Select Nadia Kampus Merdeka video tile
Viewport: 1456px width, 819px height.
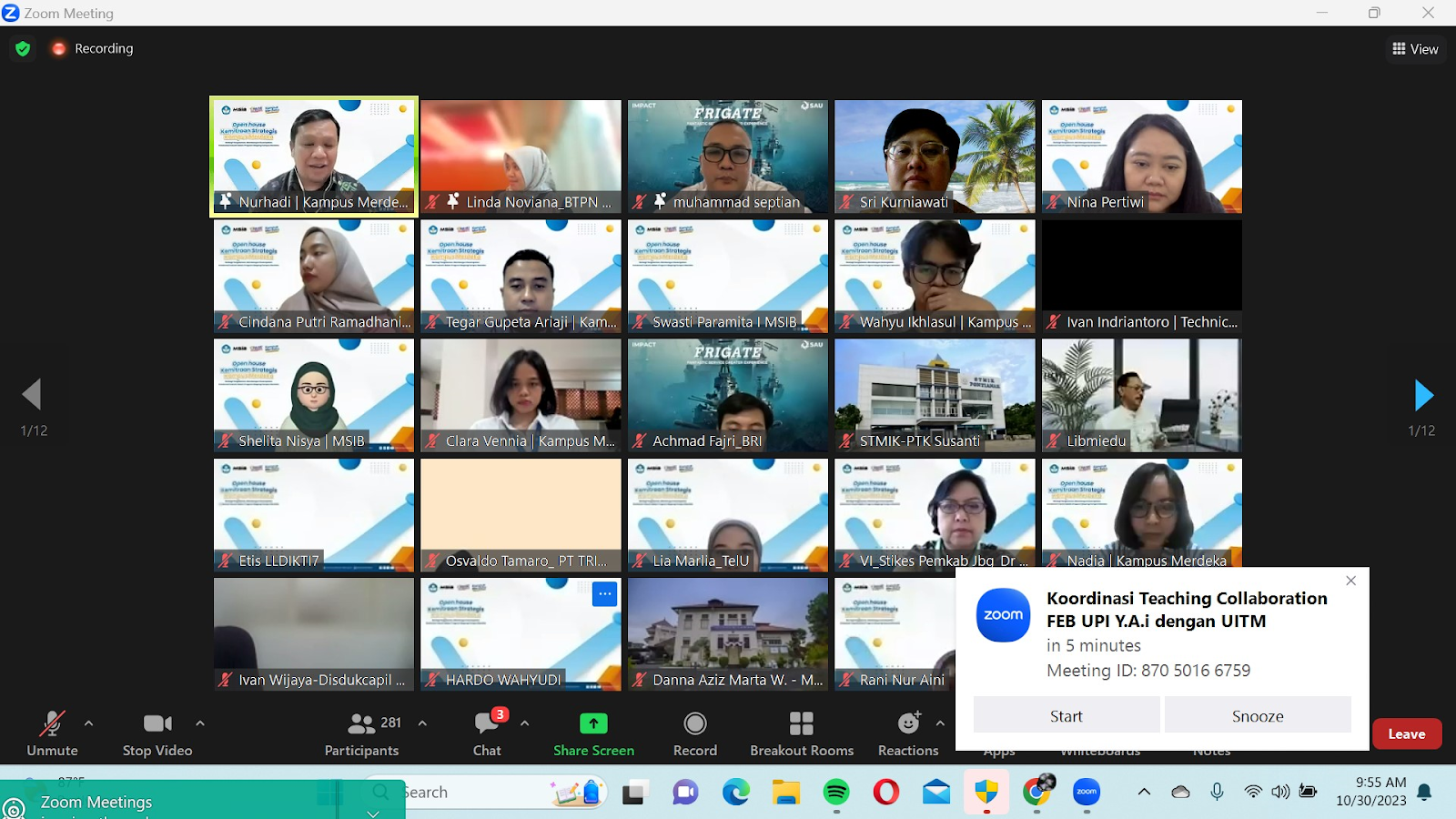pyautogui.click(x=1142, y=513)
